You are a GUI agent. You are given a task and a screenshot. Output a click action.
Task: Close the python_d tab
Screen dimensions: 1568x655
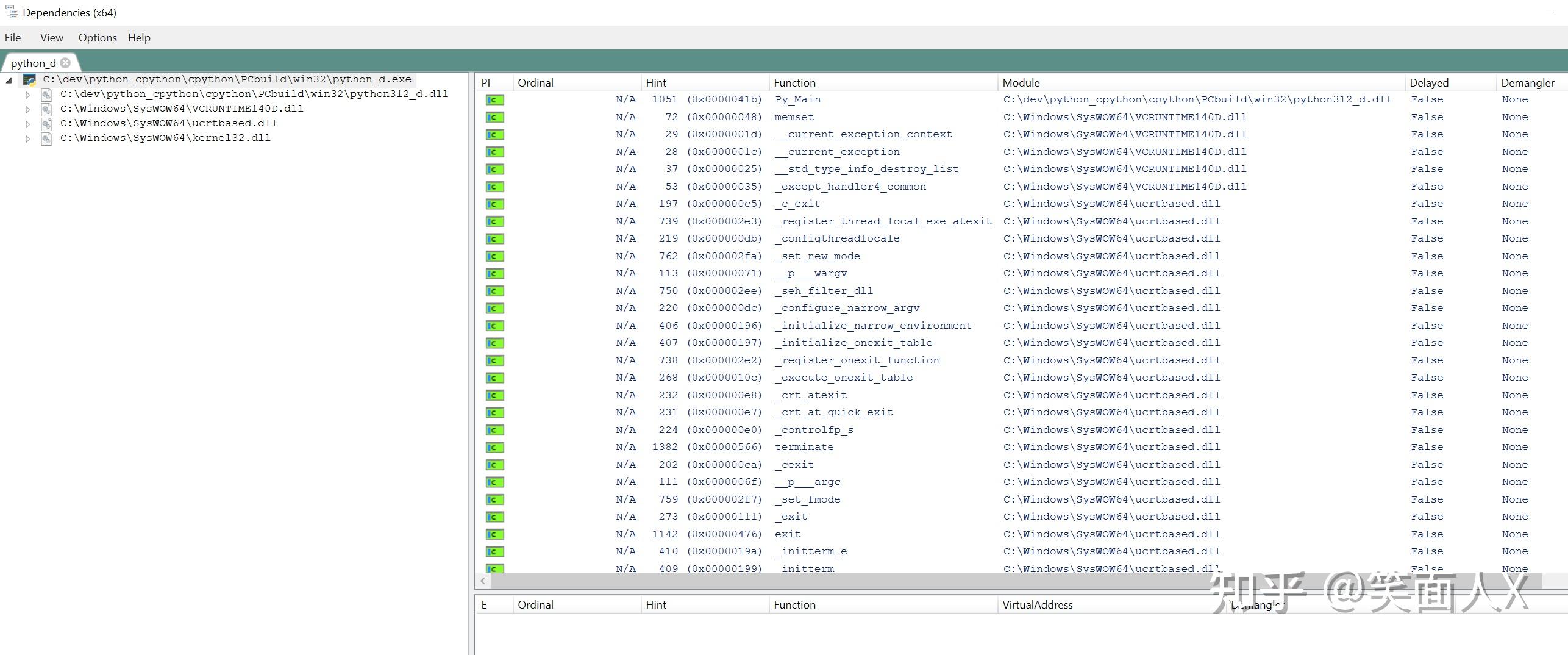pos(66,63)
